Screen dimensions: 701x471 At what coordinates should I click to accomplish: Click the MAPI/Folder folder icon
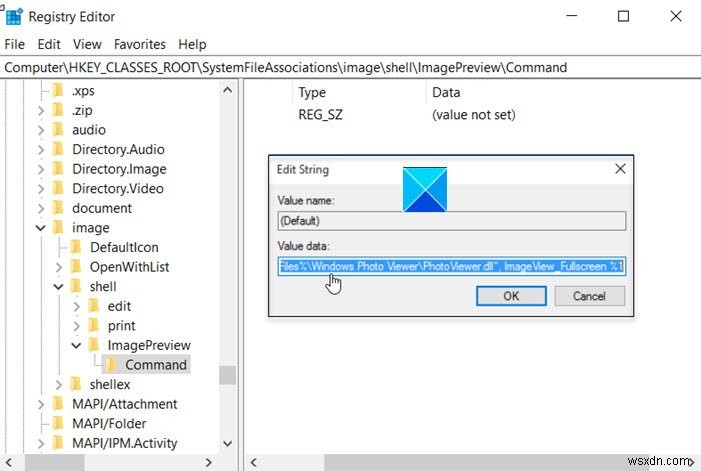click(x=58, y=424)
